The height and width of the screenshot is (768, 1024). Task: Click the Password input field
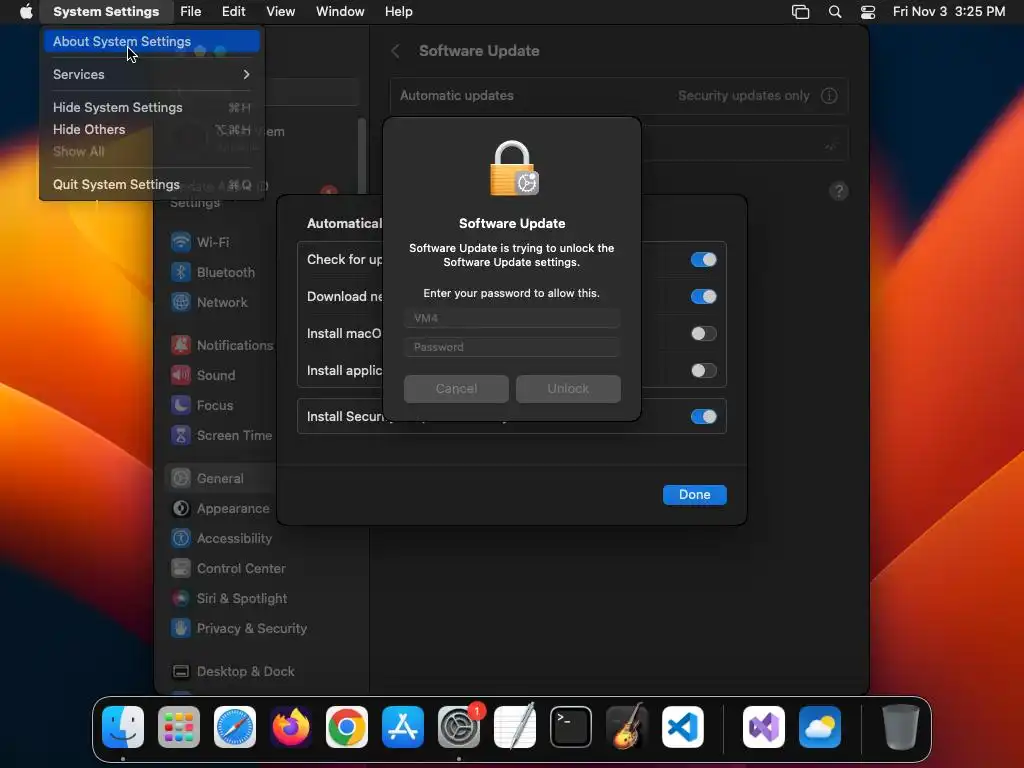coord(512,347)
